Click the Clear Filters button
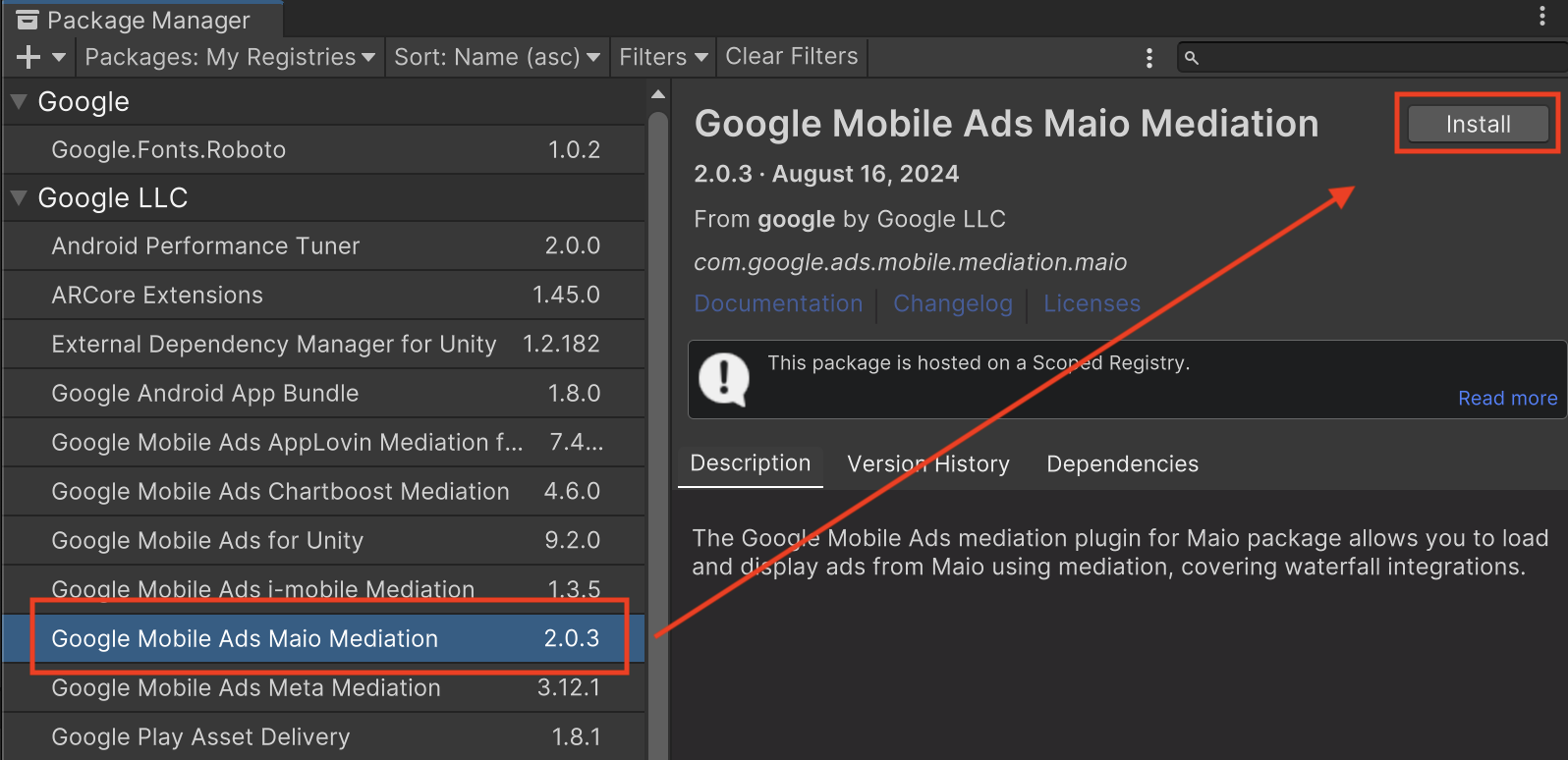 point(792,57)
